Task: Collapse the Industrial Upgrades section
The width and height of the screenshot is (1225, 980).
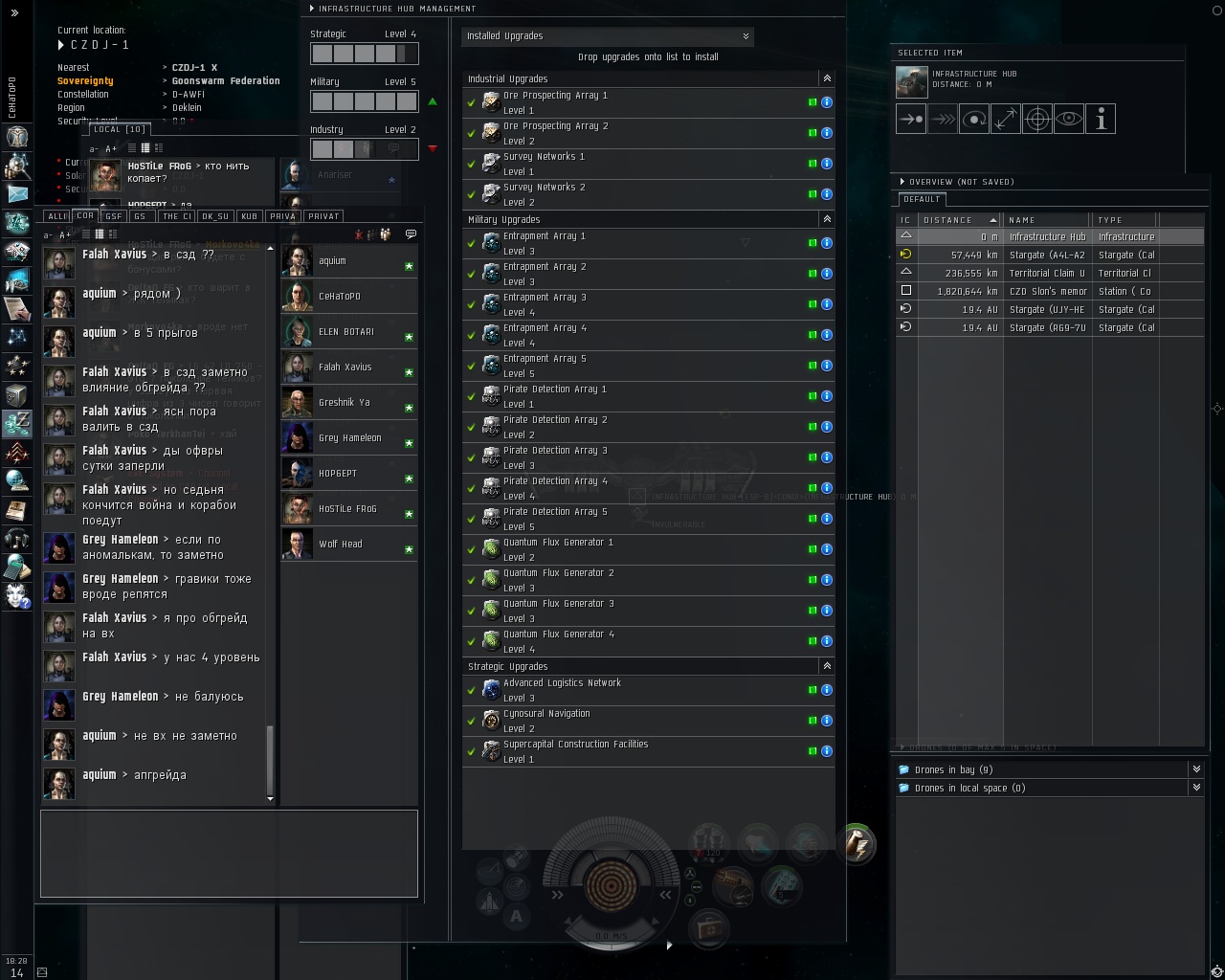Action: [x=827, y=78]
